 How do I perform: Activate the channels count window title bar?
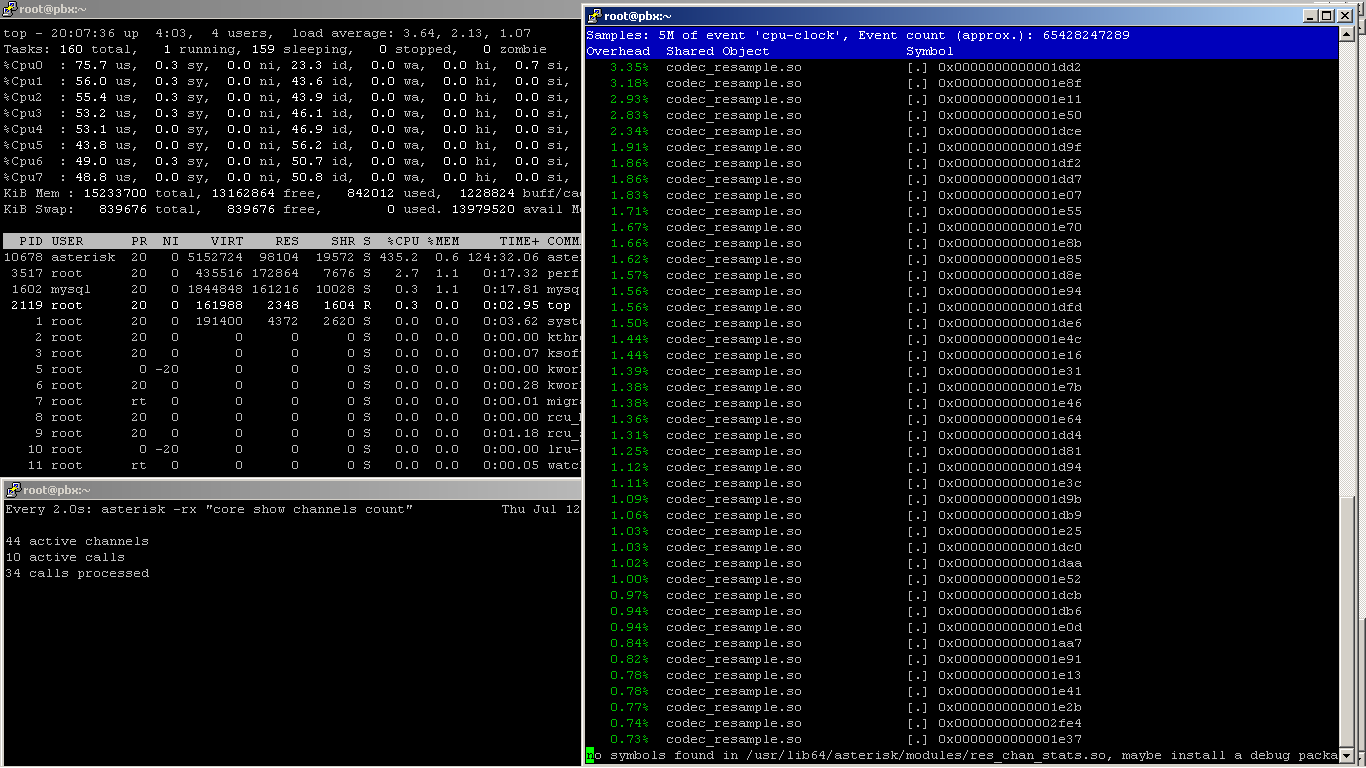(x=300, y=490)
